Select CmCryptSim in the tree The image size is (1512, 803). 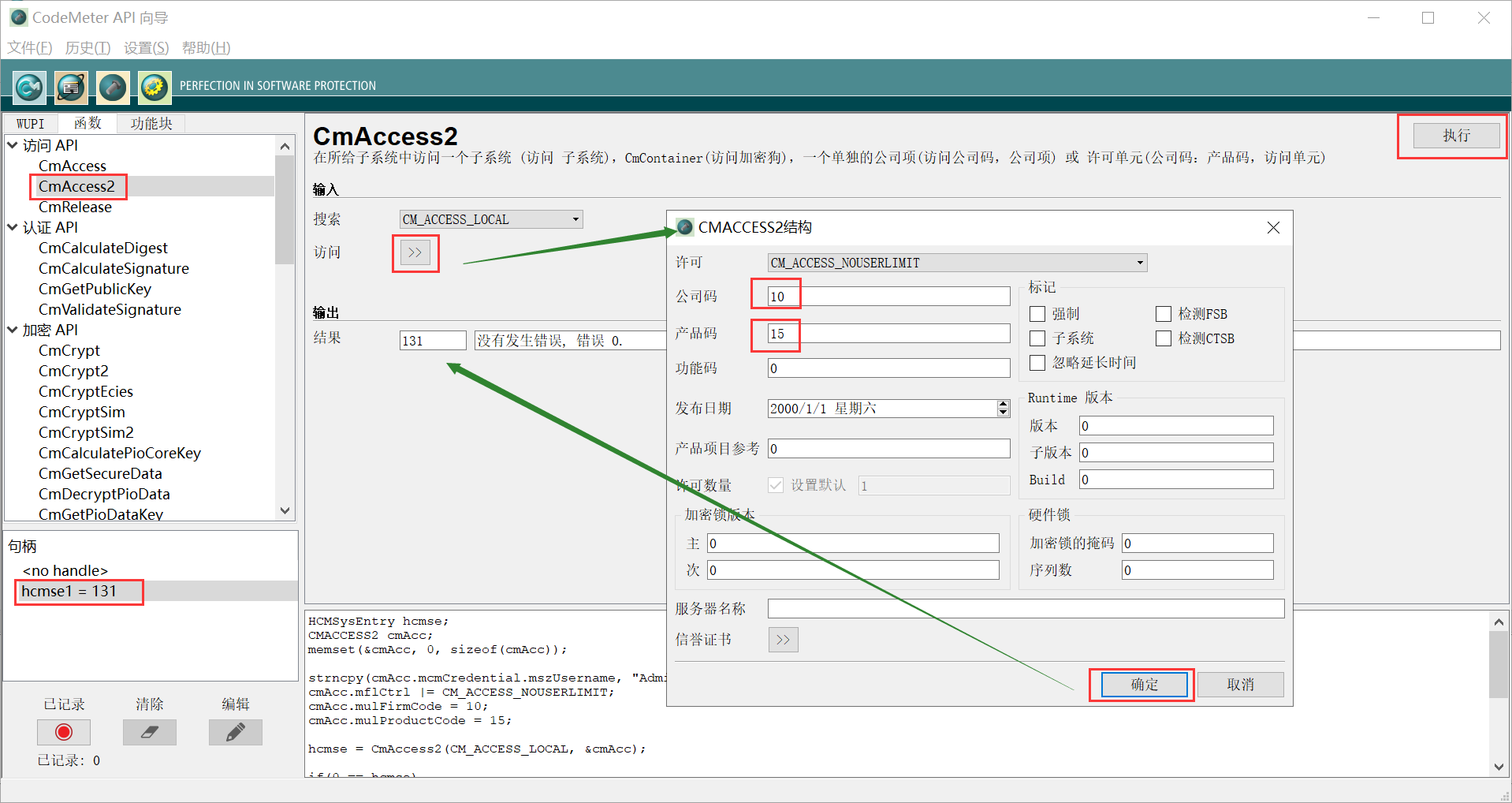[x=82, y=412]
